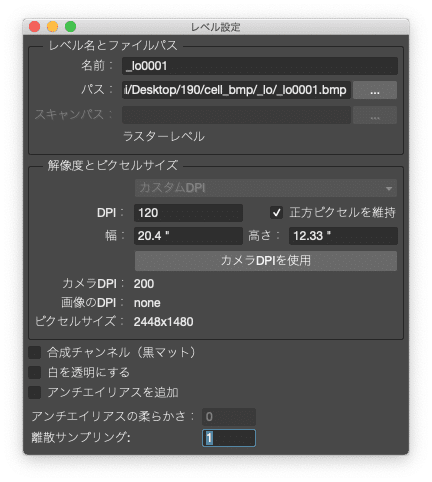Screen dimensions: 432x482
Task: Click the 幅 width field
Action: click(x=188, y=236)
